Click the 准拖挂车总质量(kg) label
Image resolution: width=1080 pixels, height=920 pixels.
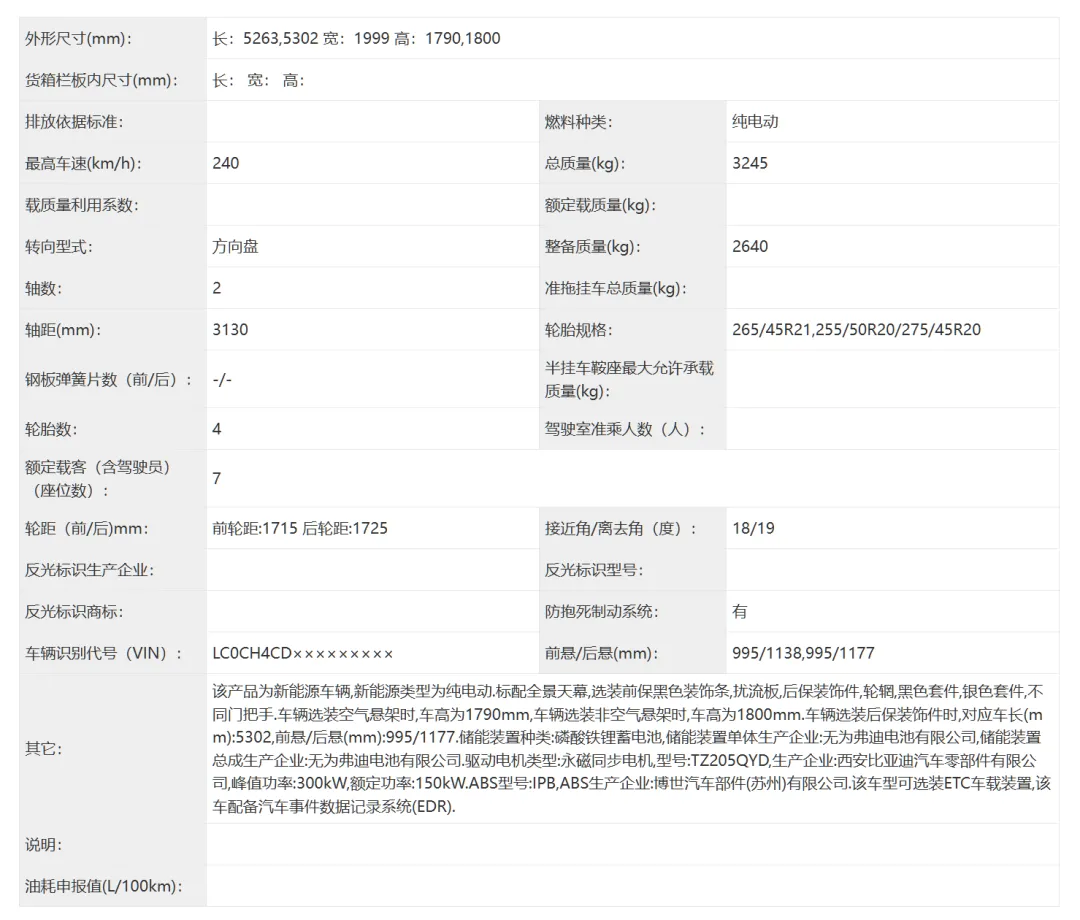point(615,289)
